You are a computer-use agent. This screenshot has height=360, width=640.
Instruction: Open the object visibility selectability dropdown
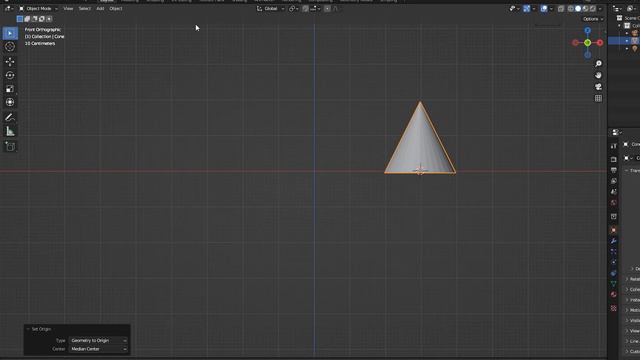pos(513,9)
